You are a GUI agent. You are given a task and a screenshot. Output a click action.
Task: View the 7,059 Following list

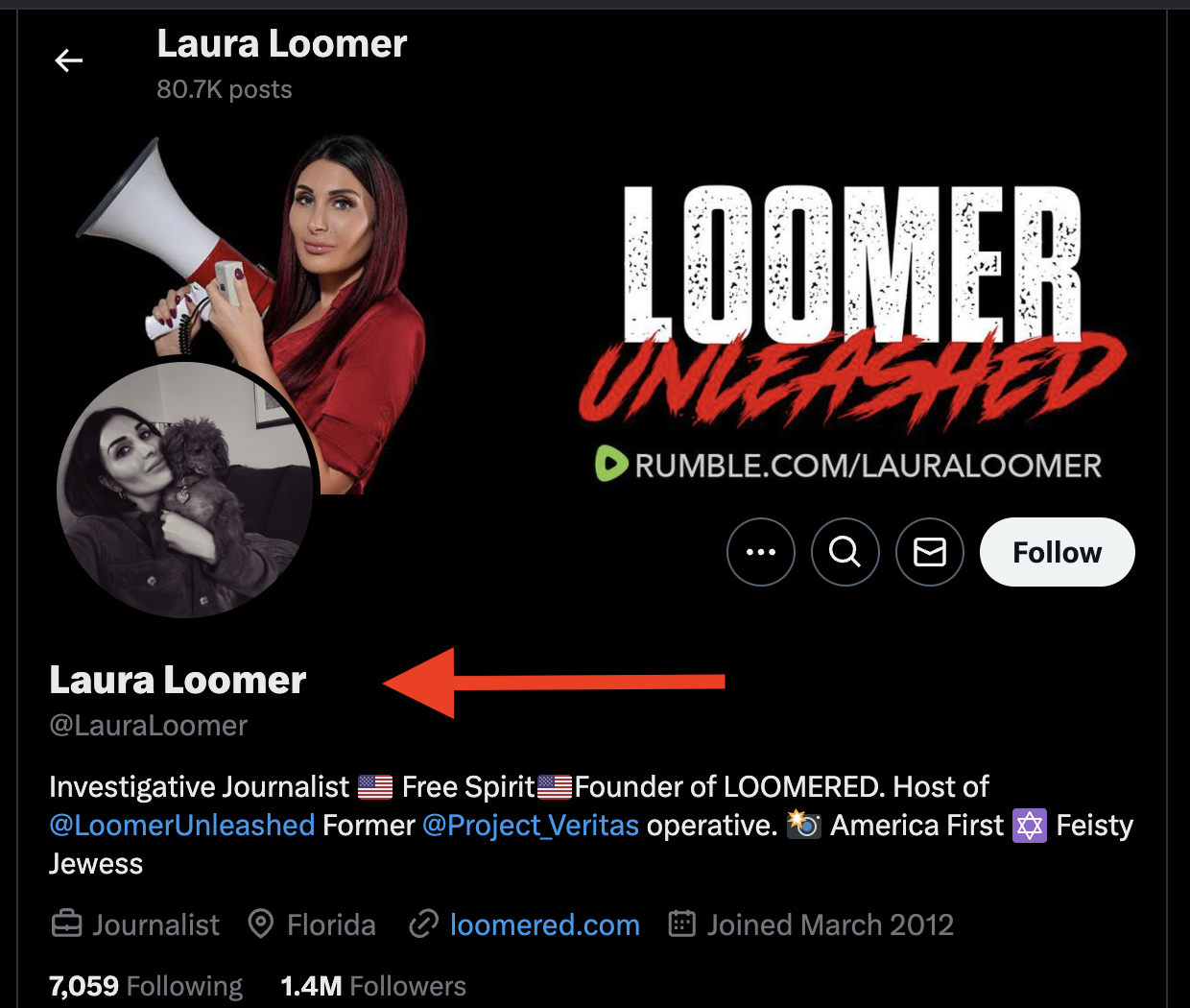[x=146, y=986]
